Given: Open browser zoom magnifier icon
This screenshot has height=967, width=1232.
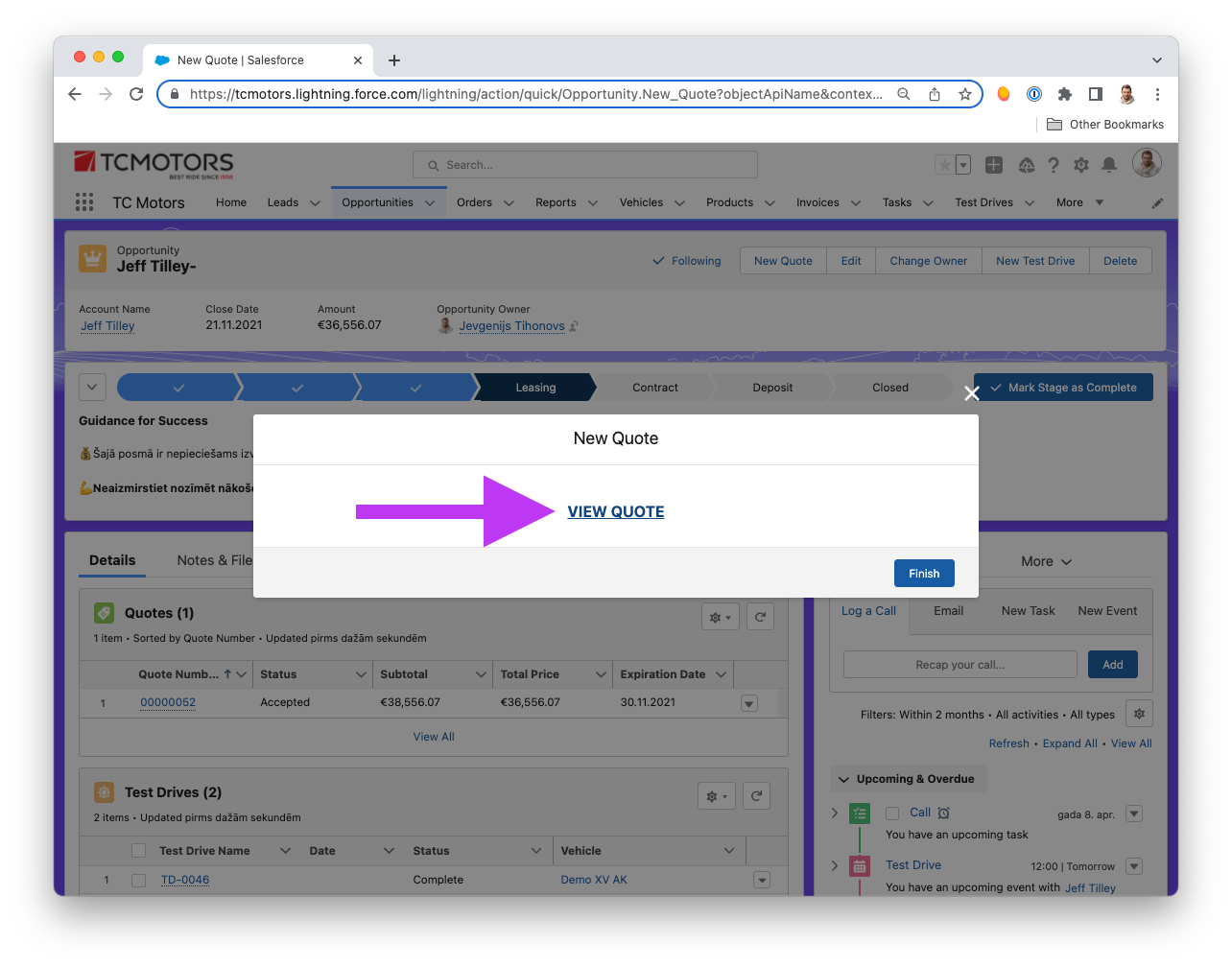Looking at the screenshot, I should pos(904,94).
